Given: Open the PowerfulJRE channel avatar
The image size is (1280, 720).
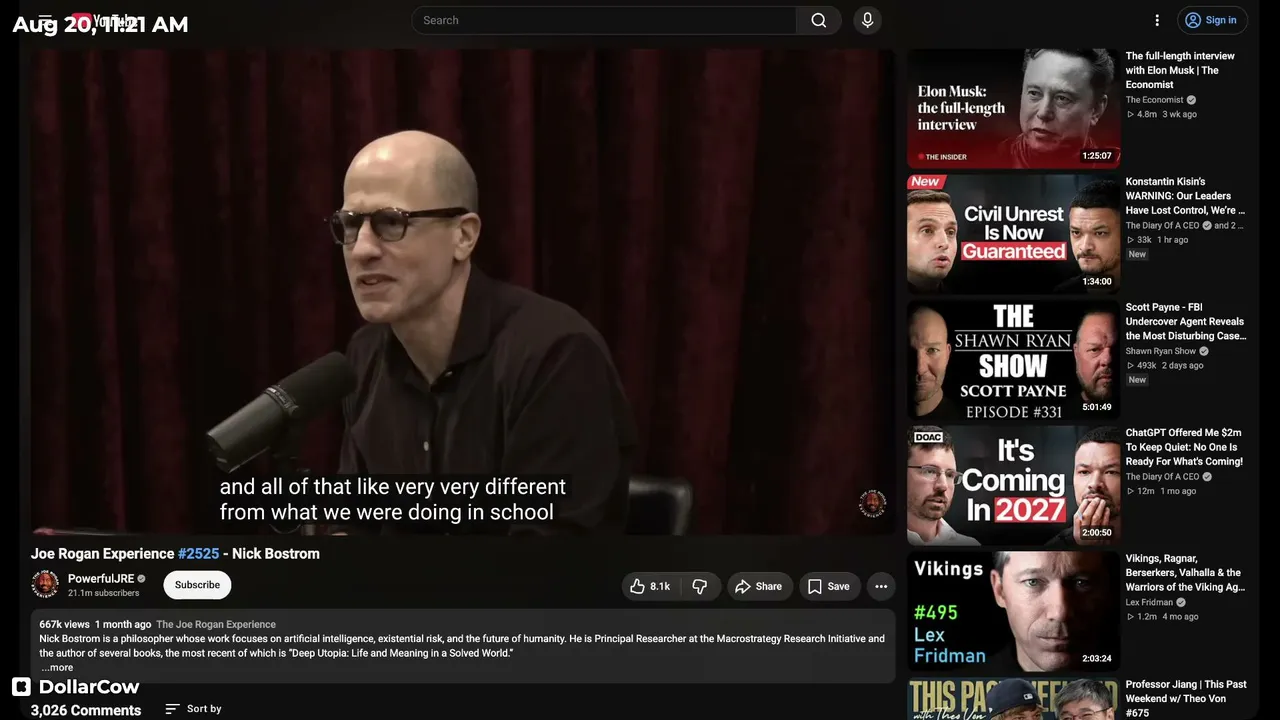Looking at the screenshot, I should click(x=45, y=584).
